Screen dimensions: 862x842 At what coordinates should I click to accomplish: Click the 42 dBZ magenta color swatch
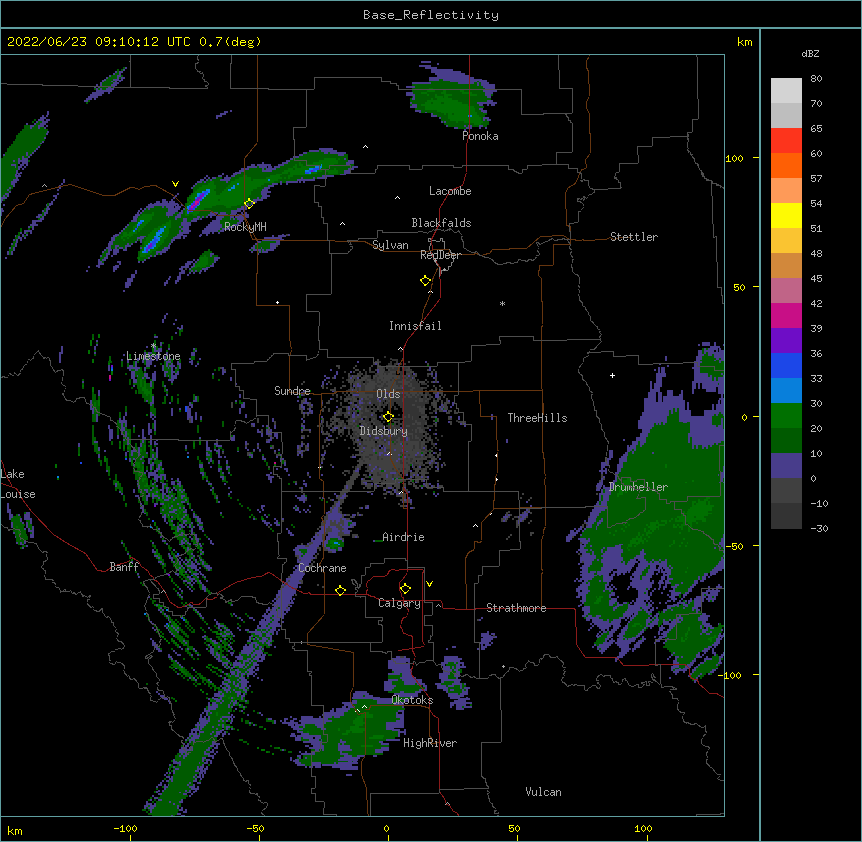pyautogui.click(x=786, y=315)
